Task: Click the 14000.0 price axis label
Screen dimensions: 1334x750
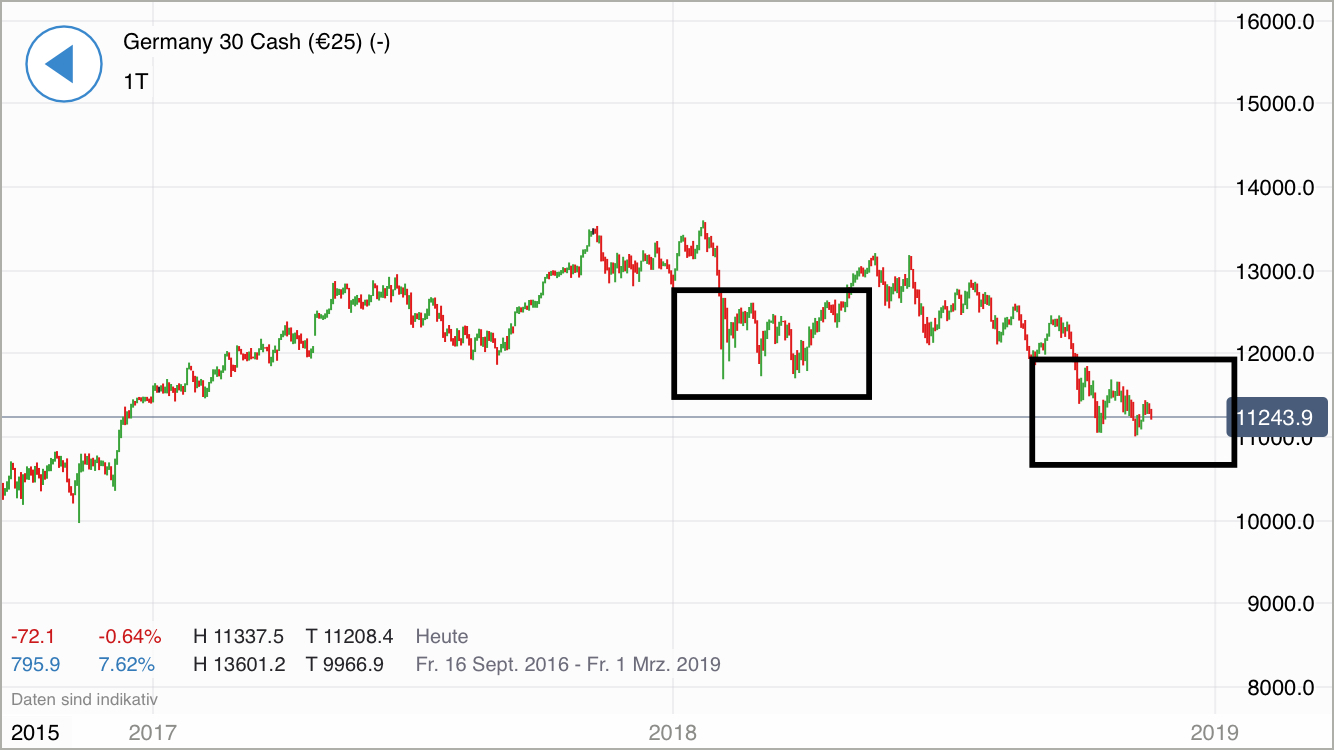Action: 1273,187
